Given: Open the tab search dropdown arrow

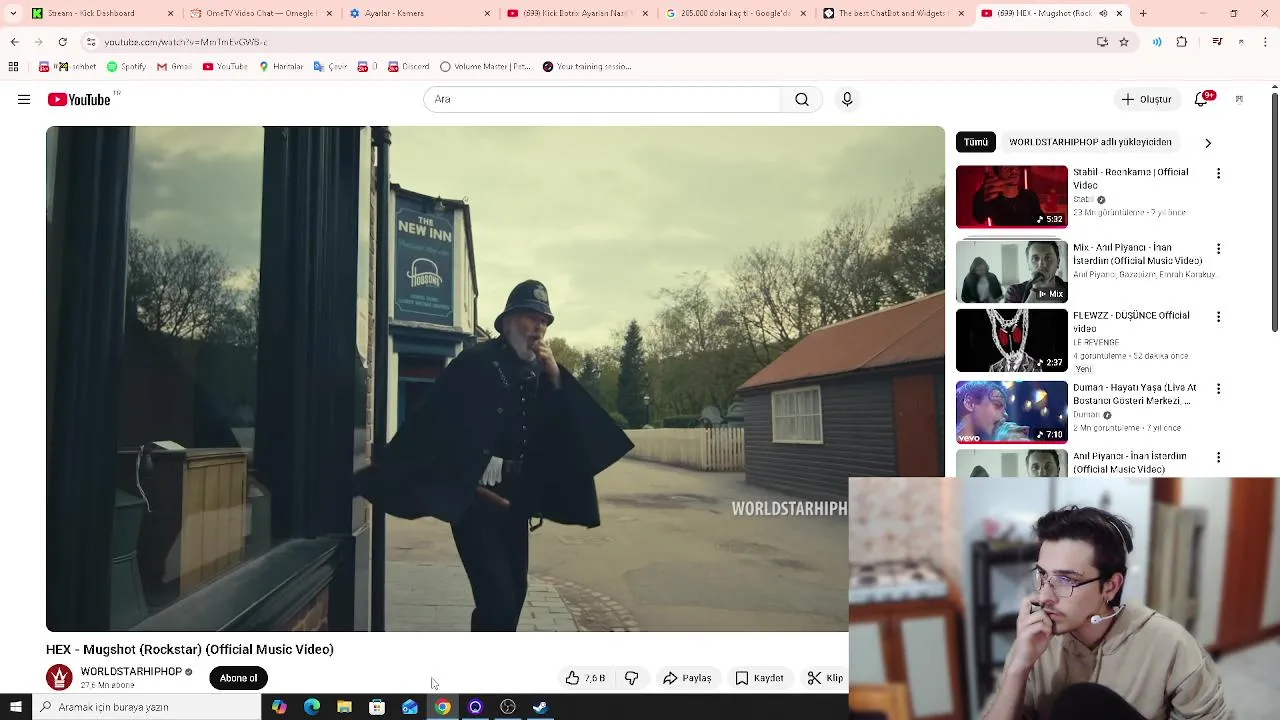Looking at the screenshot, I should (x=13, y=13).
